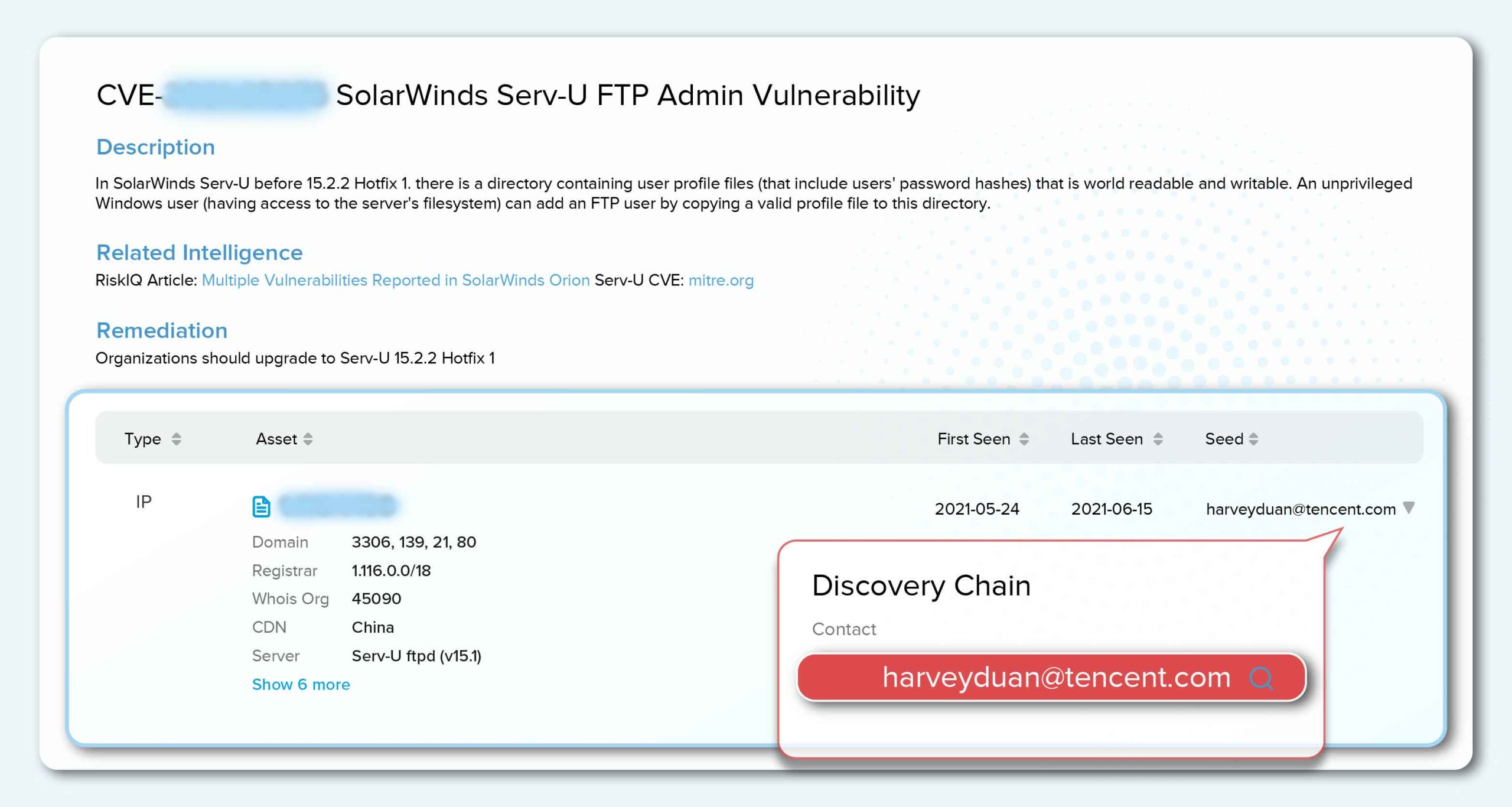
Task: Click the red harveyduan@tencent.com contact pill
Action: coord(1051,677)
